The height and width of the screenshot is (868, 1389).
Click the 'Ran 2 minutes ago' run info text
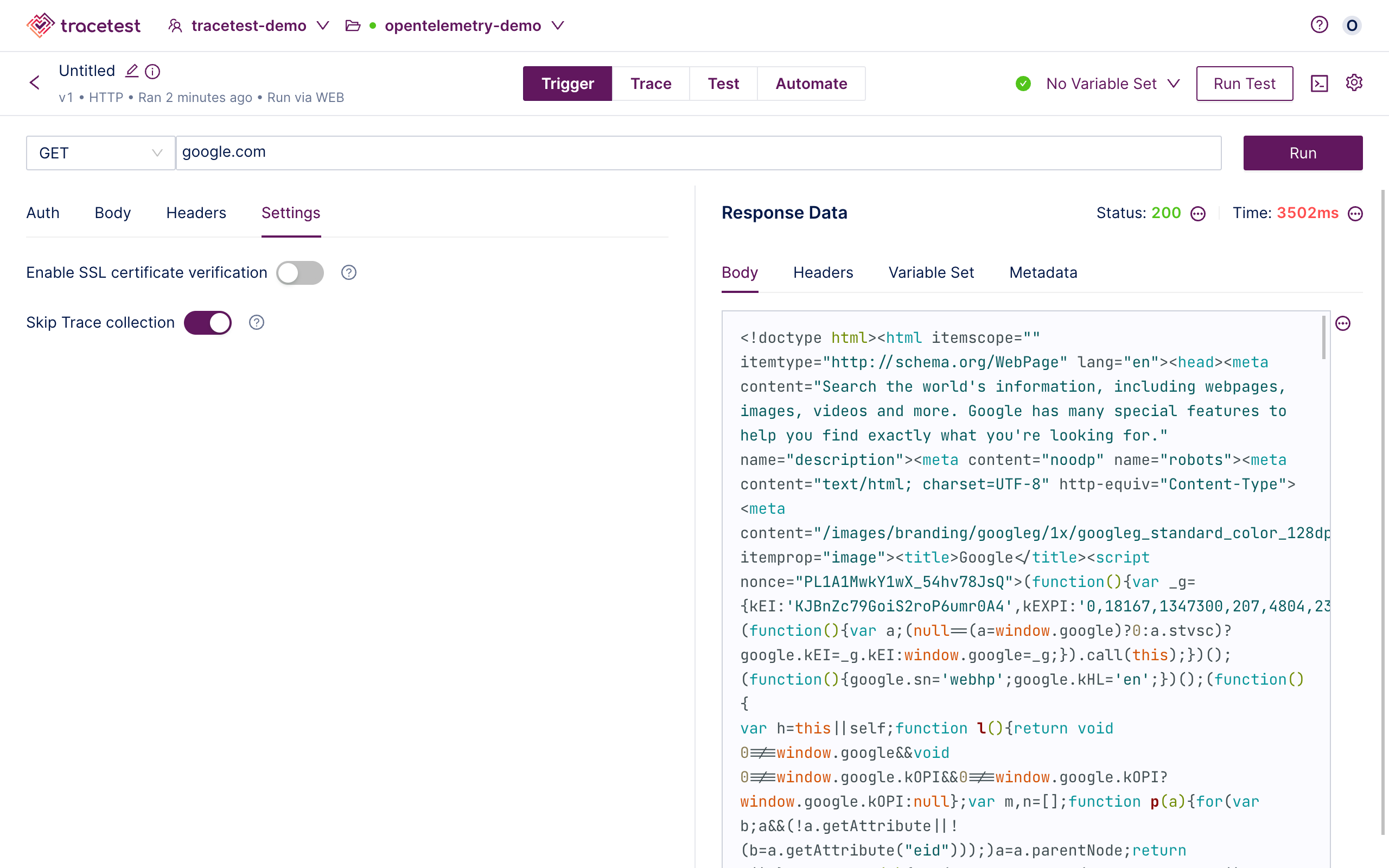point(195,98)
